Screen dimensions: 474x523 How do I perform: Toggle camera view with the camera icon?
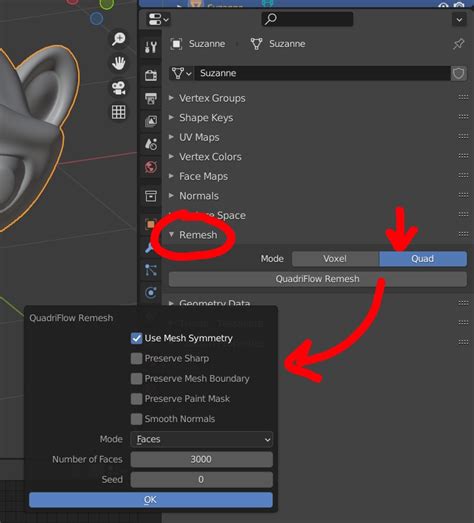[118, 88]
